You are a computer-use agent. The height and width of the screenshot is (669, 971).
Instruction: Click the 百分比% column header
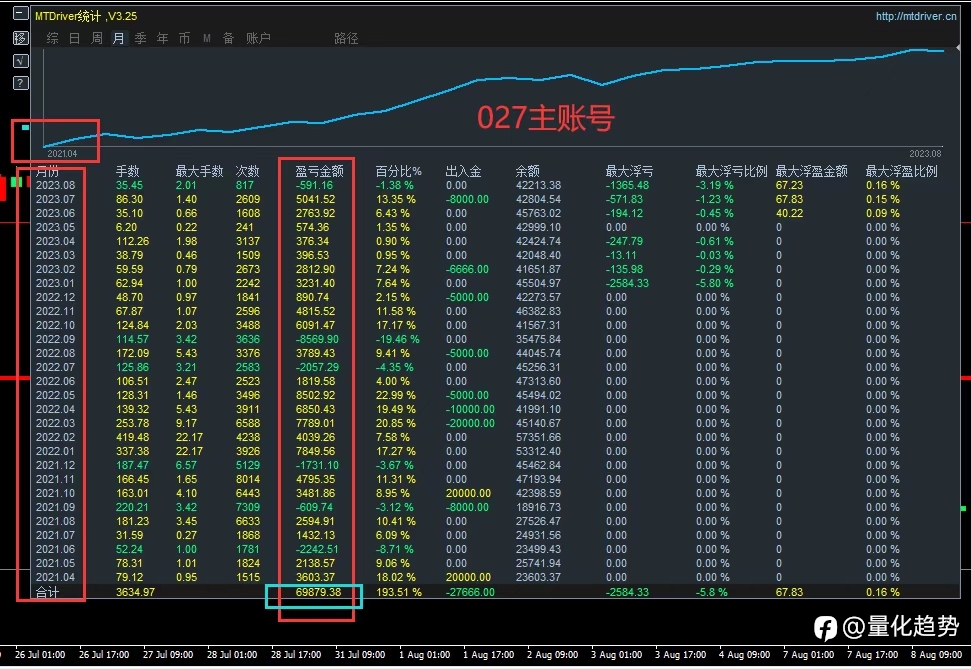399,171
